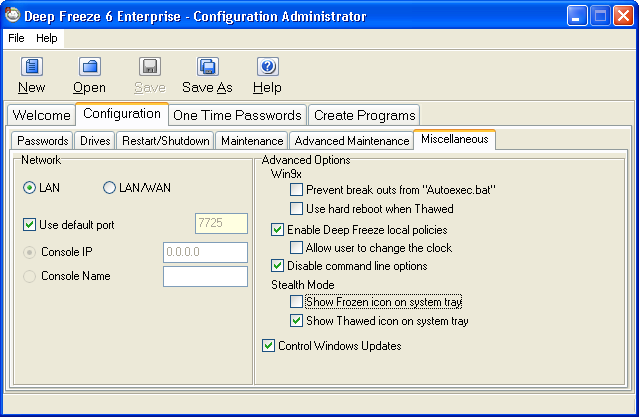Click the New configuration toolbar icon
This screenshot has height=417, width=639.
(31, 67)
